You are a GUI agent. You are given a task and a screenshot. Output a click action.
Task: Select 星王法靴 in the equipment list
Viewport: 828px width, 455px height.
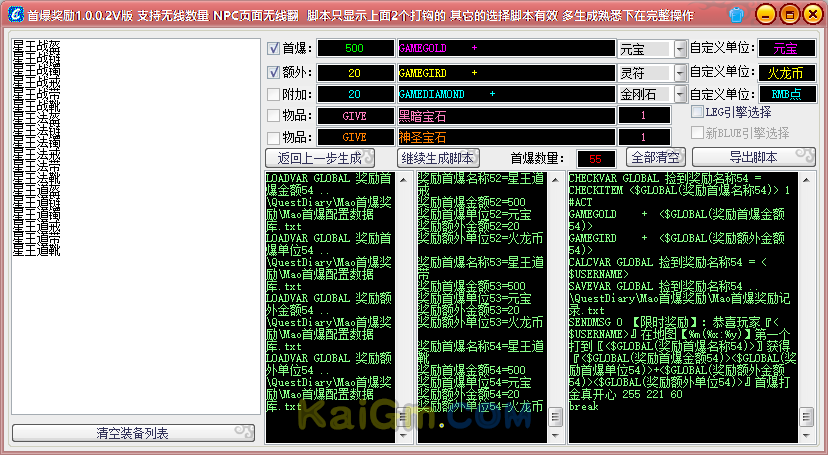coord(36,178)
